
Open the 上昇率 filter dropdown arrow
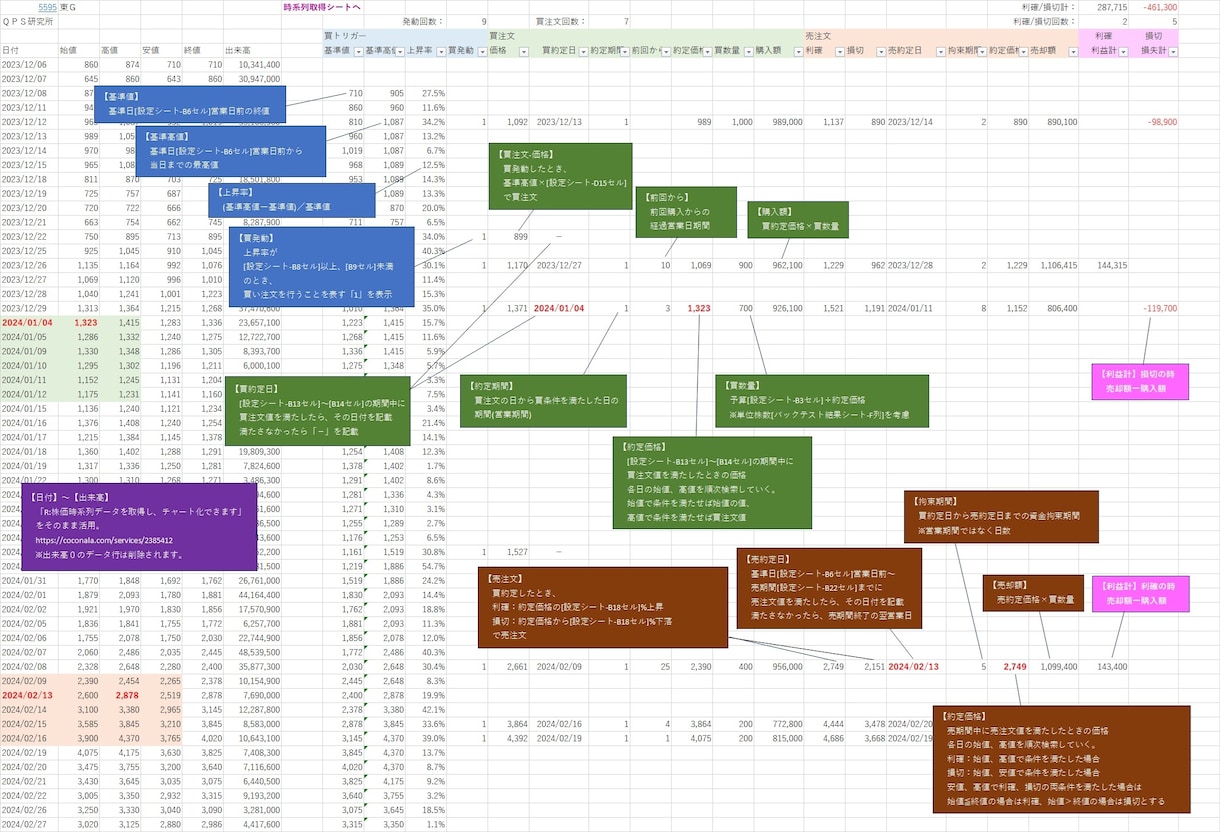click(439, 51)
